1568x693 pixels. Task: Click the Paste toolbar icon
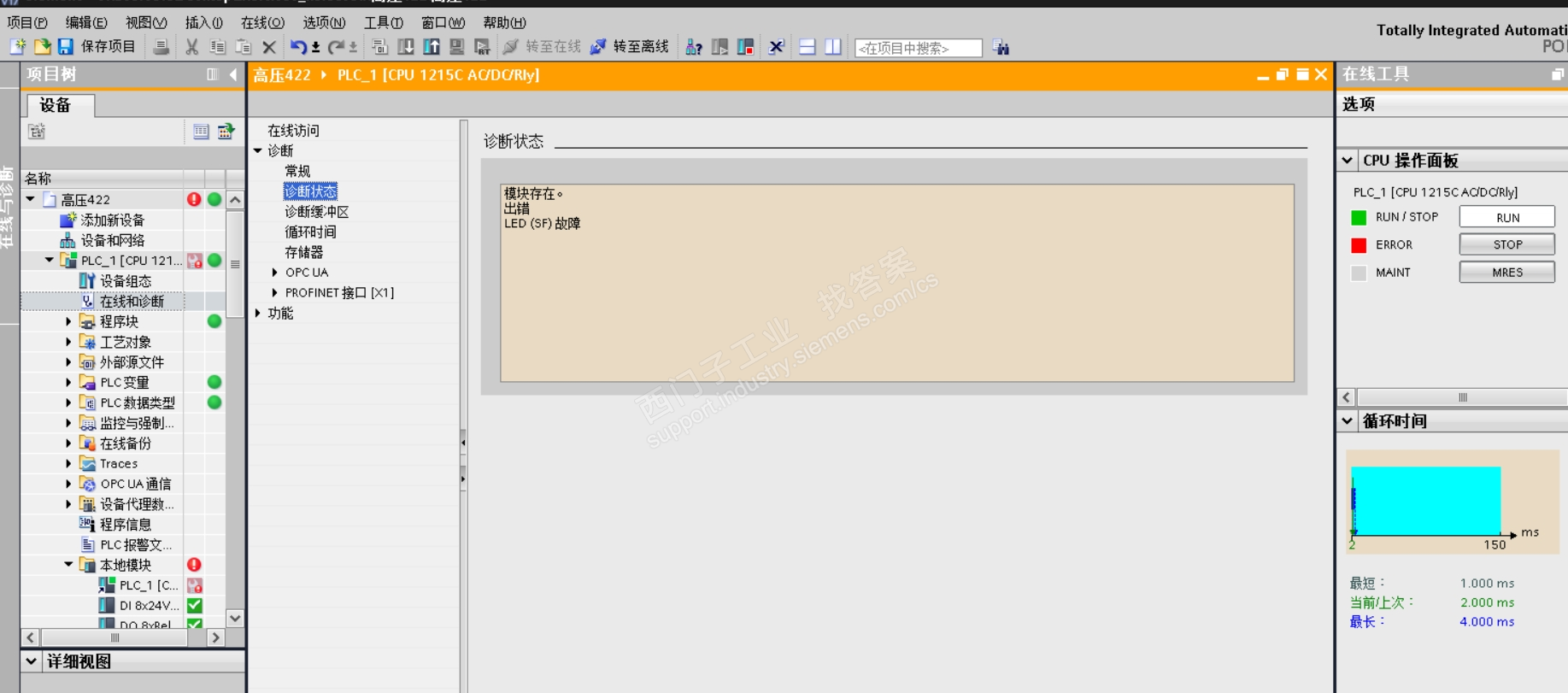(x=244, y=47)
